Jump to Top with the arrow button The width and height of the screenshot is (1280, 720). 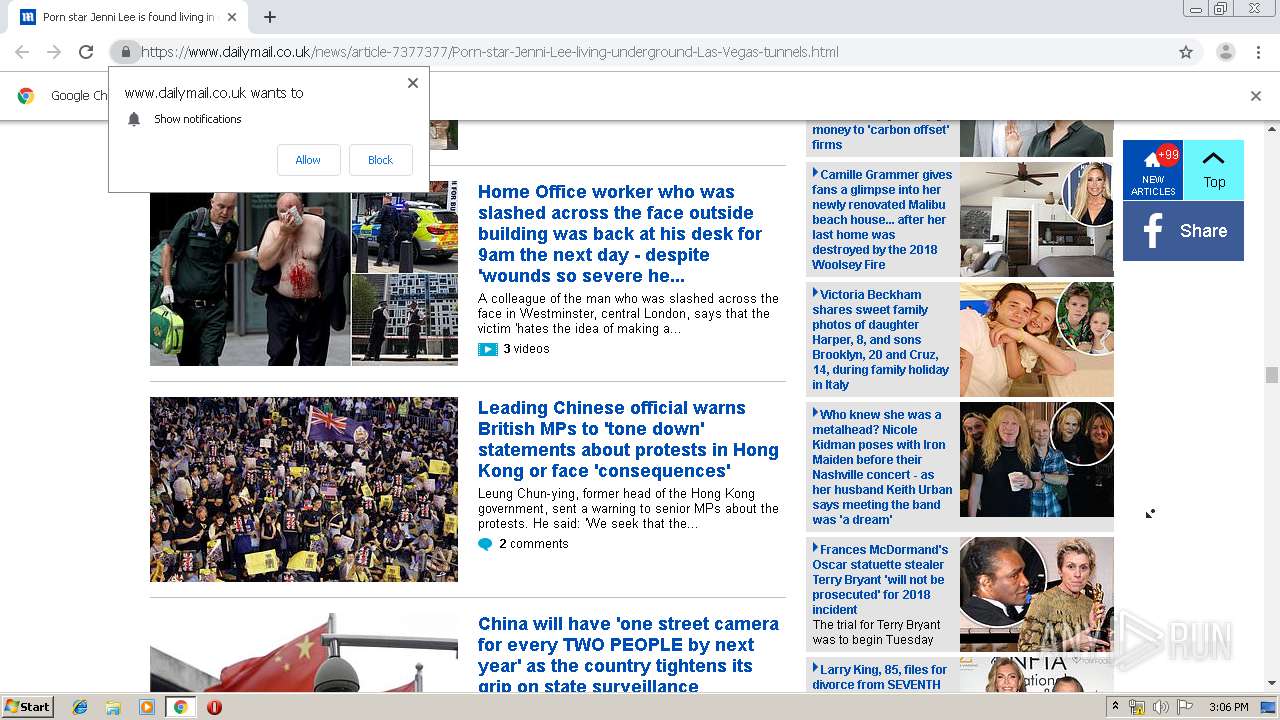(x=1214, y=170)
